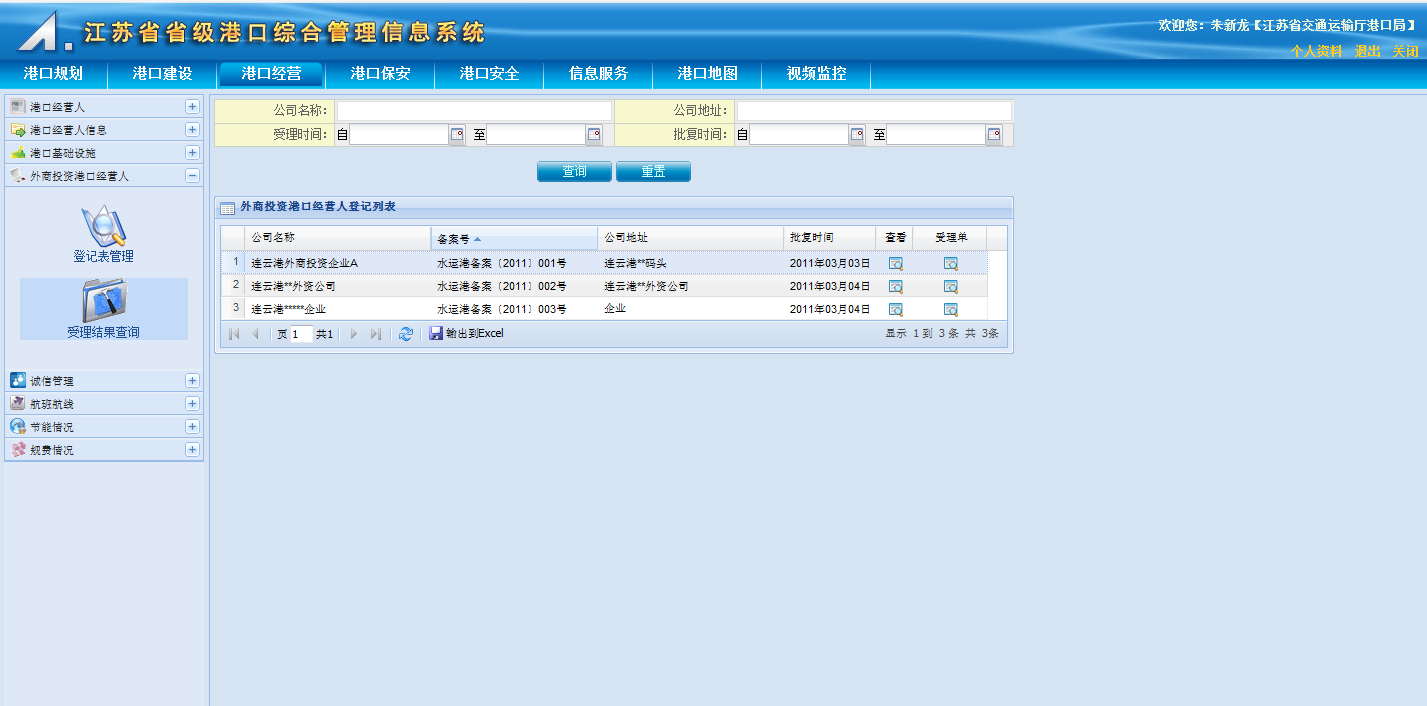Expand the 规费情况 sidebar panel
This screenshot has height=706, width=1427.
click(192, 450)
